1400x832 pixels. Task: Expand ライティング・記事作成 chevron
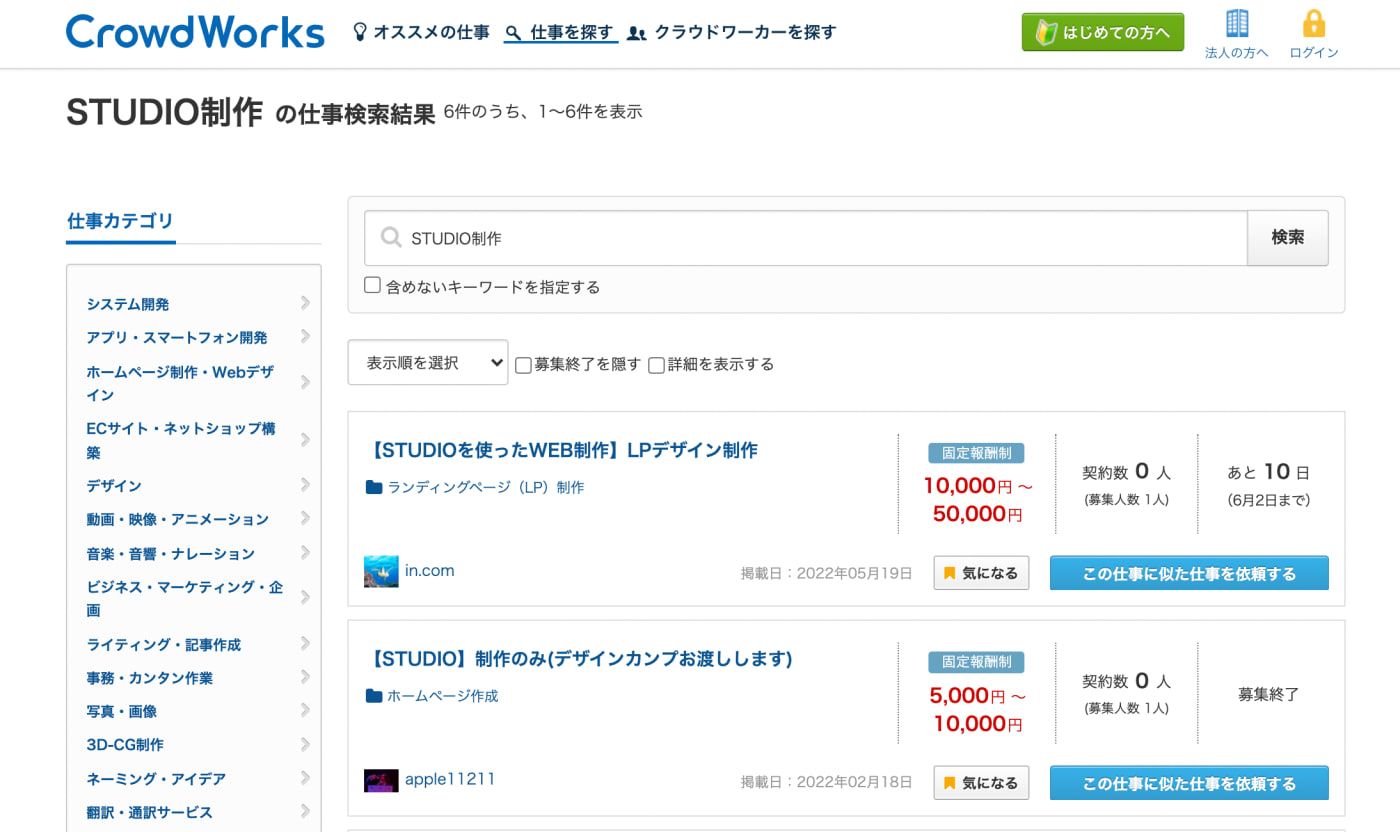click(x=305, y=643)
